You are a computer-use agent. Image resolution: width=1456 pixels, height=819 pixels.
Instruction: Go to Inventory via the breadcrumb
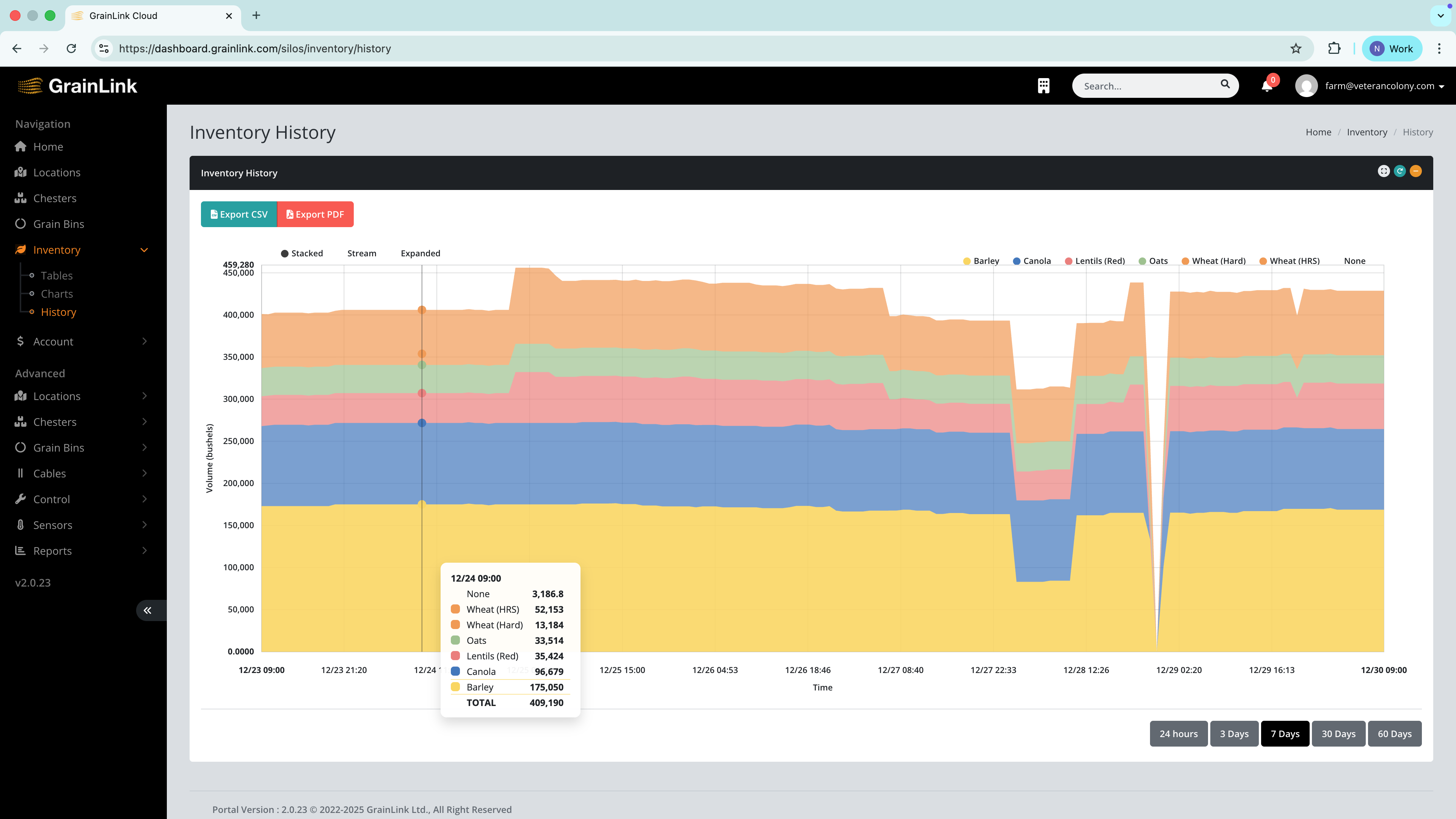pos(1367,132)
